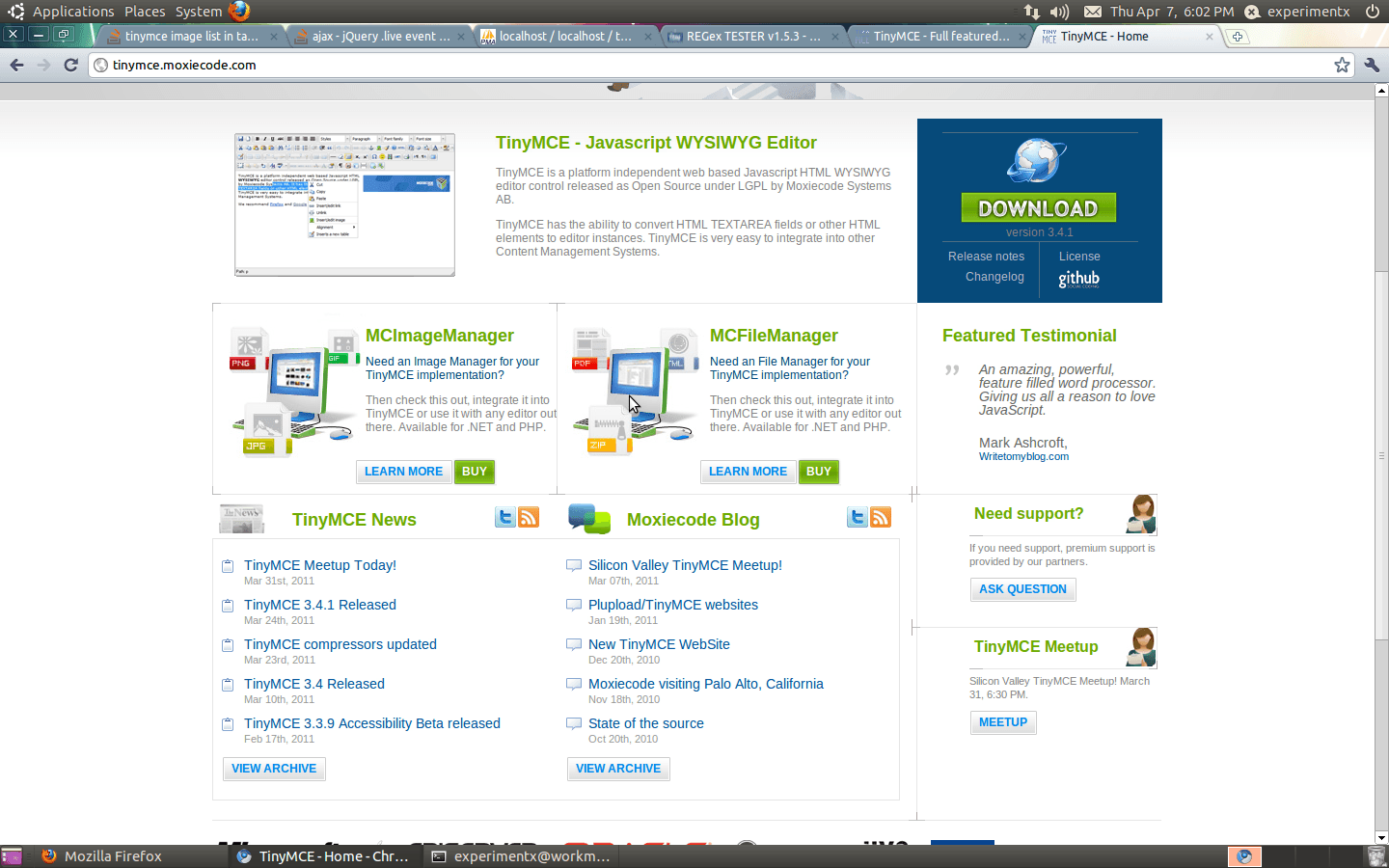Open the wrench settings menu
The height and width of the screenshot is (868, 1389).
(1372, 65)
